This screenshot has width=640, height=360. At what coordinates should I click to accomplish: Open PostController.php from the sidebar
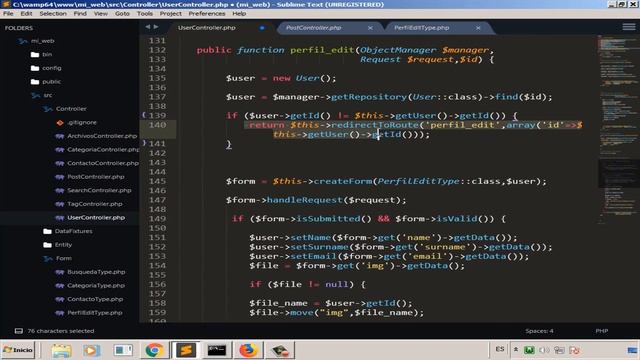[96, 177]
